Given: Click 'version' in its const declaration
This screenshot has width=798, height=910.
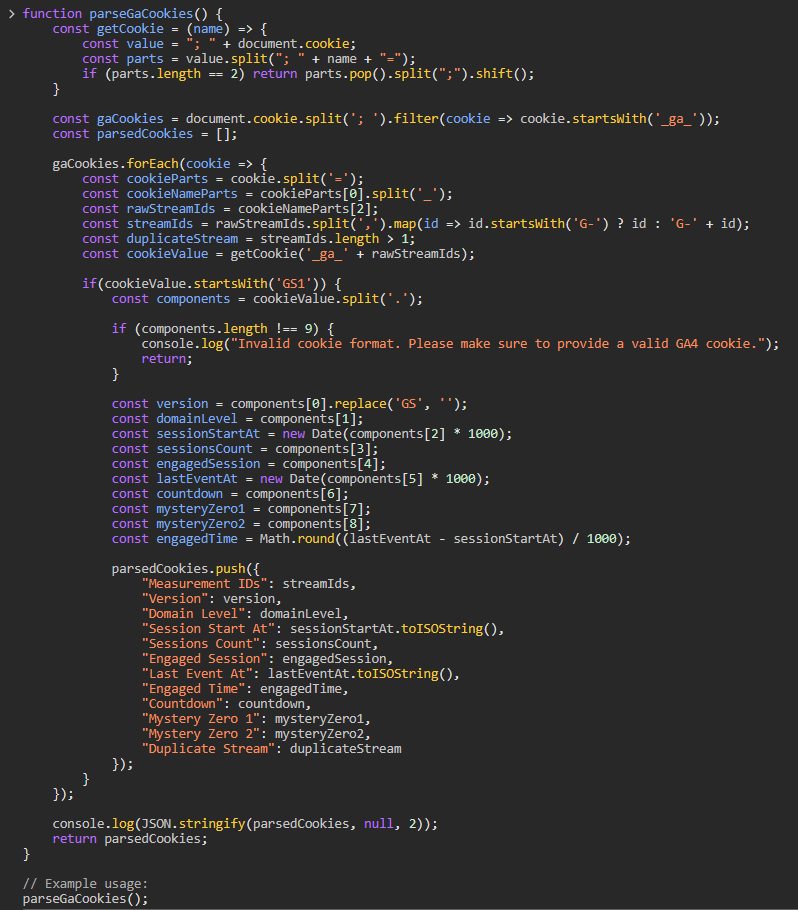Looking at the screenshot, I should (182, 404).
